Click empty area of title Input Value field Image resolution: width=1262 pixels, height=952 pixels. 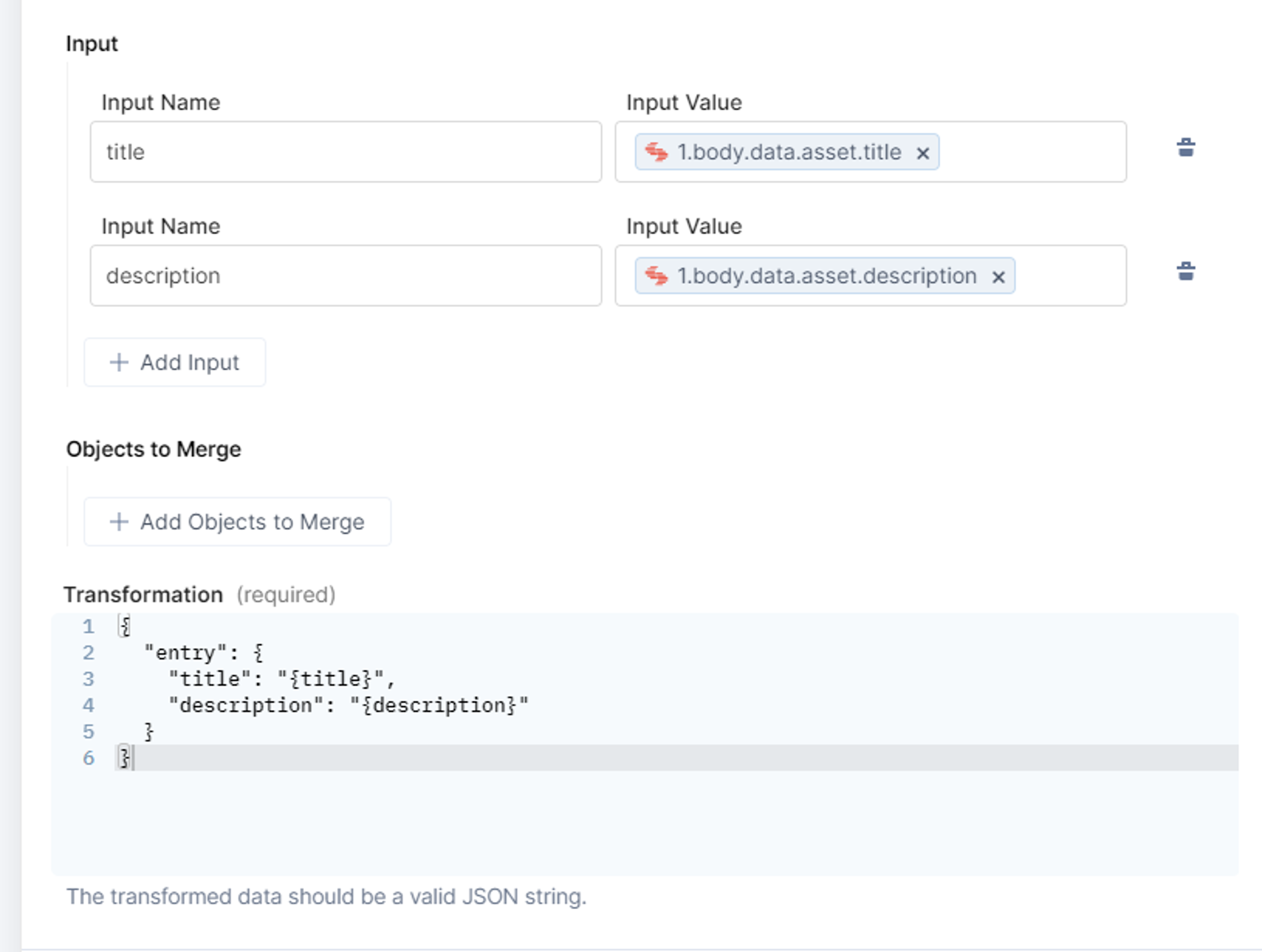(x=1033, y=152)
